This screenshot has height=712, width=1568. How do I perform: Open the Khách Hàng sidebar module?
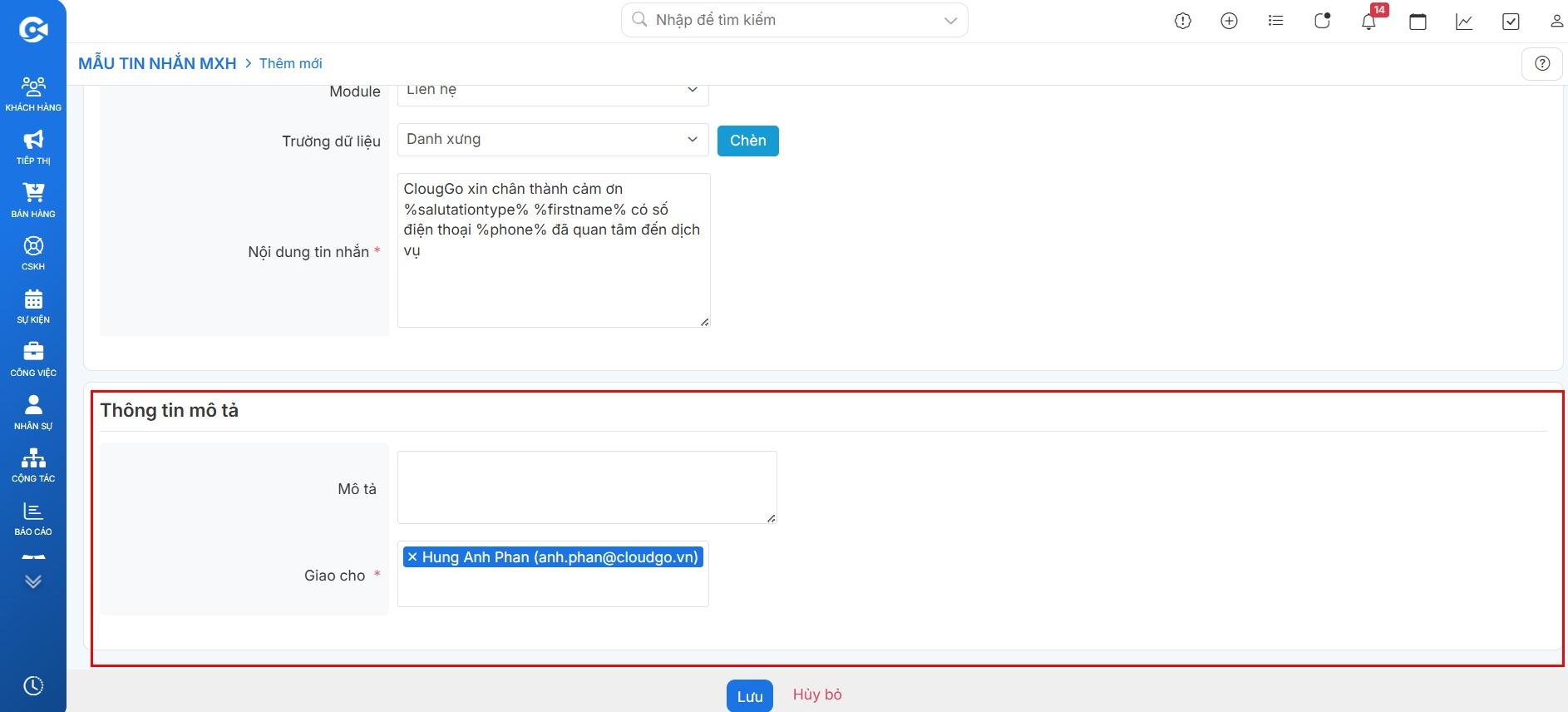[33, 94]
